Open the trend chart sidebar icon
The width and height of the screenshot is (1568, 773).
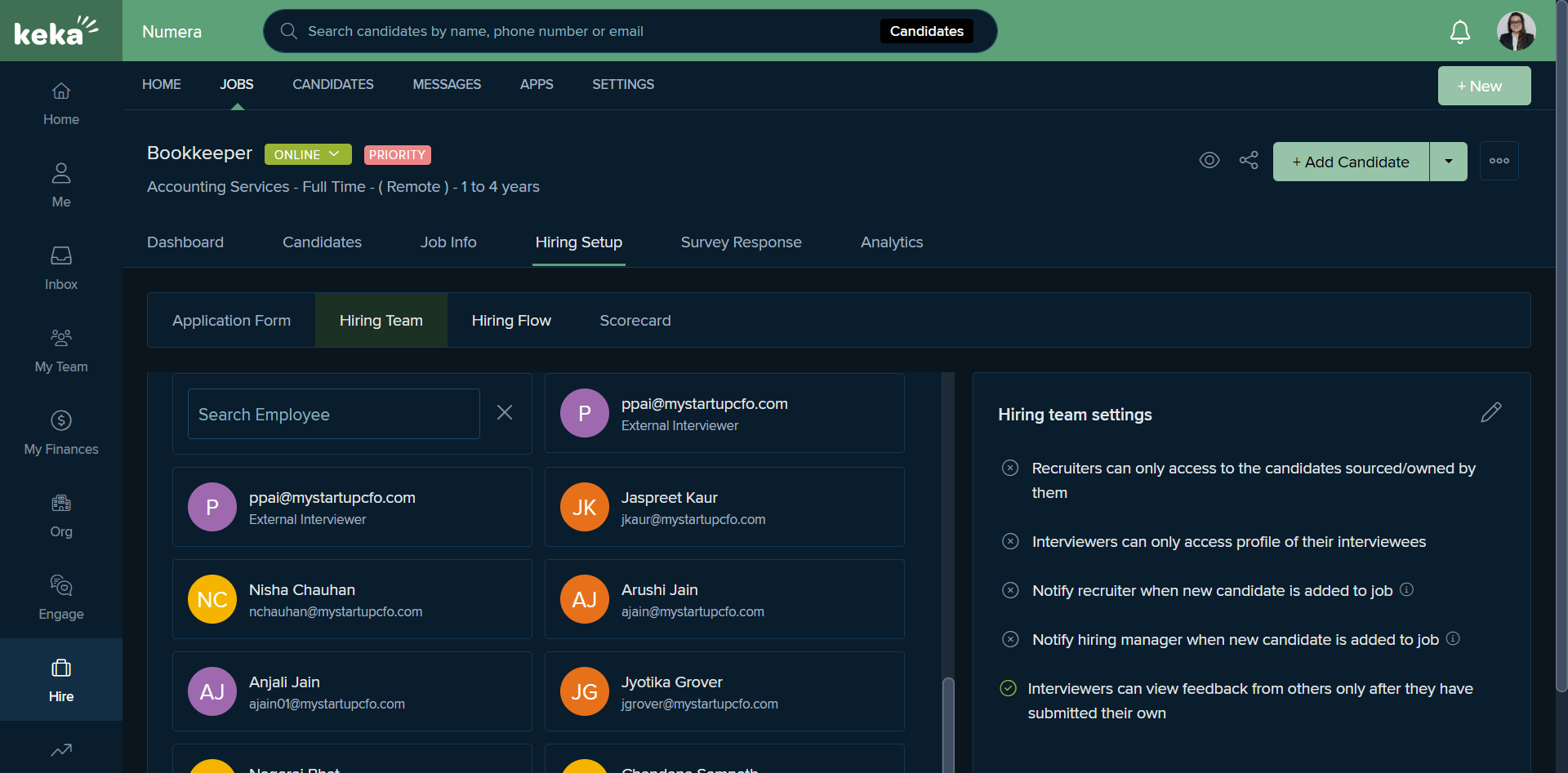coord(61,749)
